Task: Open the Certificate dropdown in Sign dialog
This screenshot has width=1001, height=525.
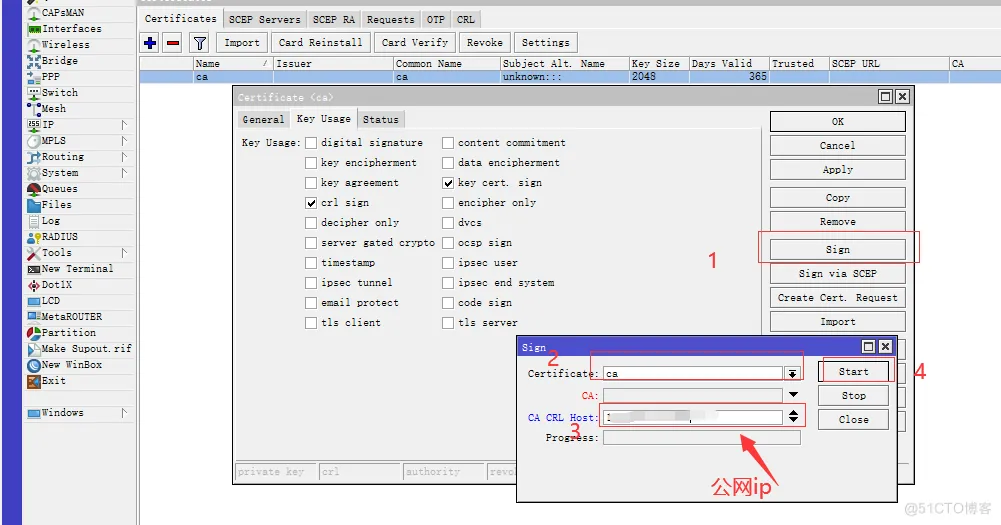Action: [x=792, y=374]
